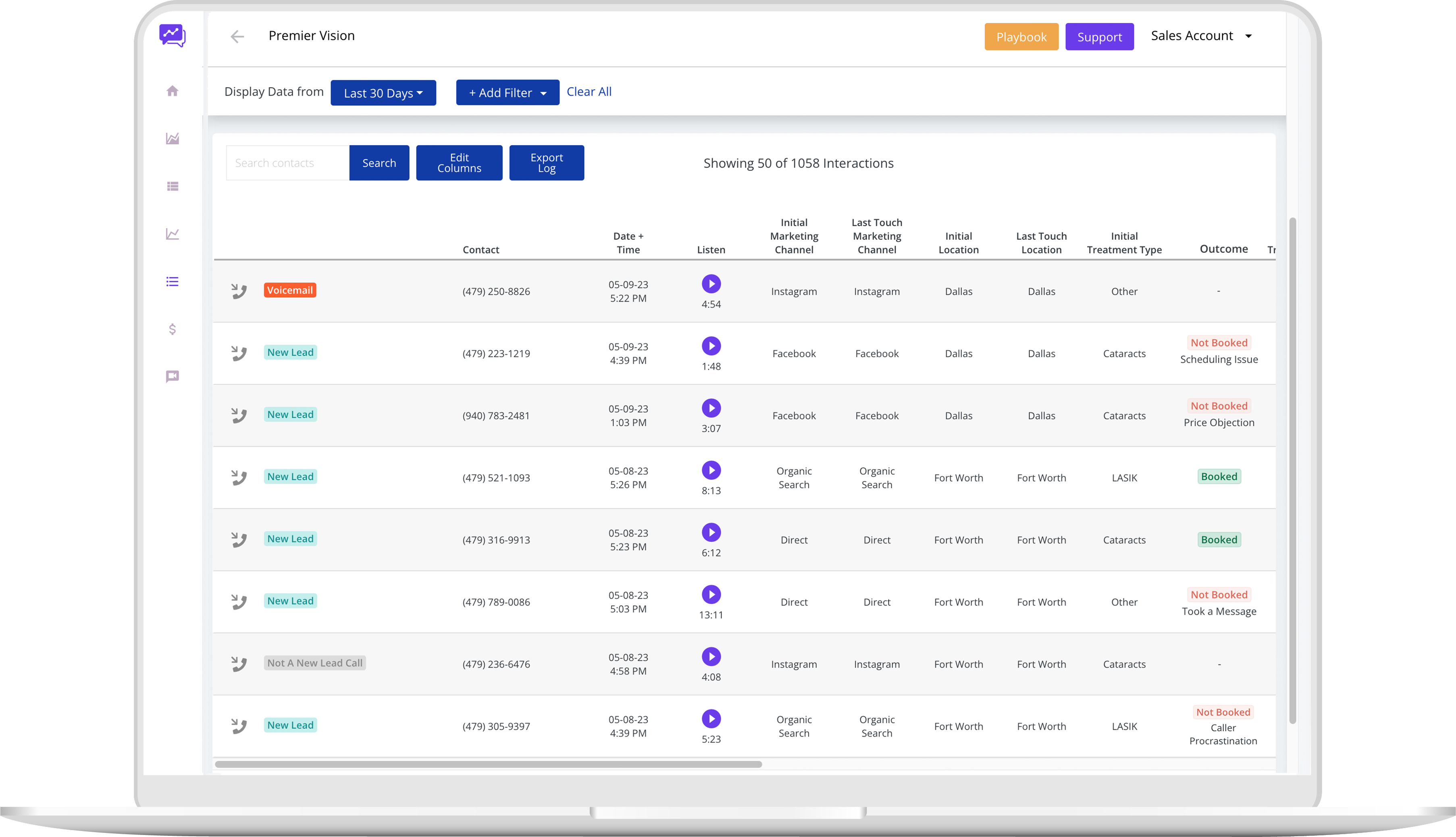This screenshot has height=837, width=1456.
Task: Open the video chat sidebar icon
Action: pos(173,377)
